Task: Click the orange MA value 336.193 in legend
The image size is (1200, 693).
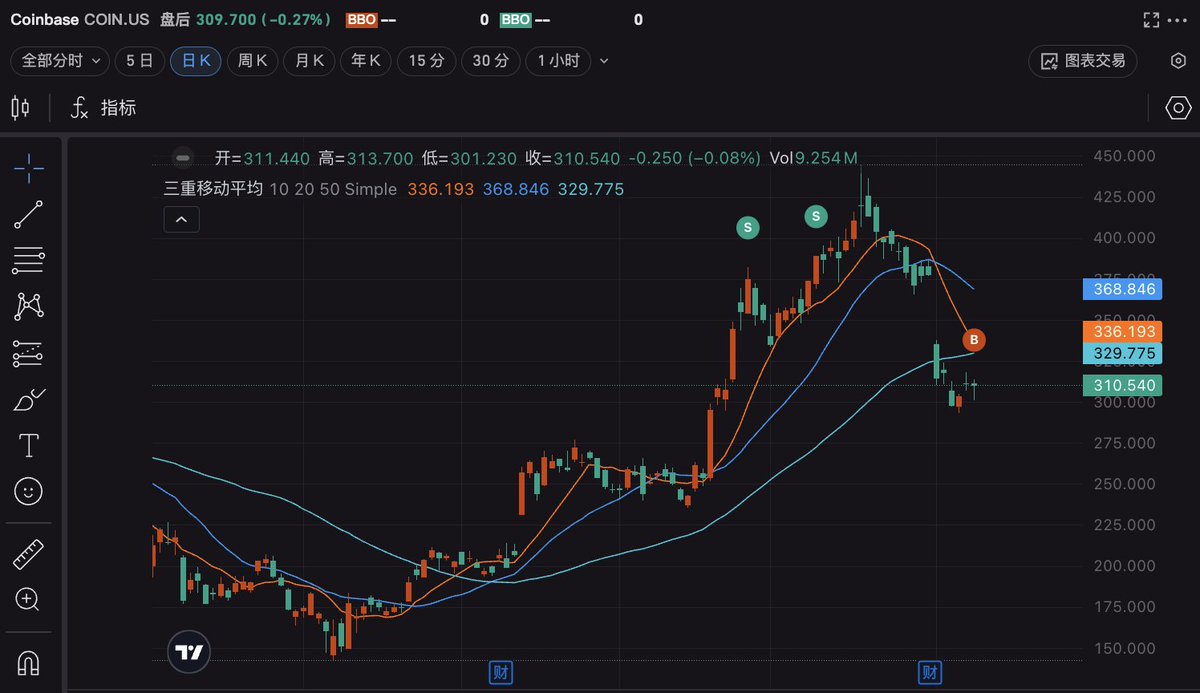Action: point(440,188)
